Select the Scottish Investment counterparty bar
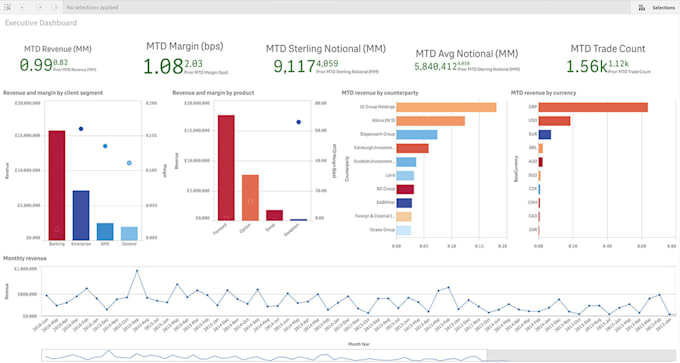The image size is (680, 363). 406,162
